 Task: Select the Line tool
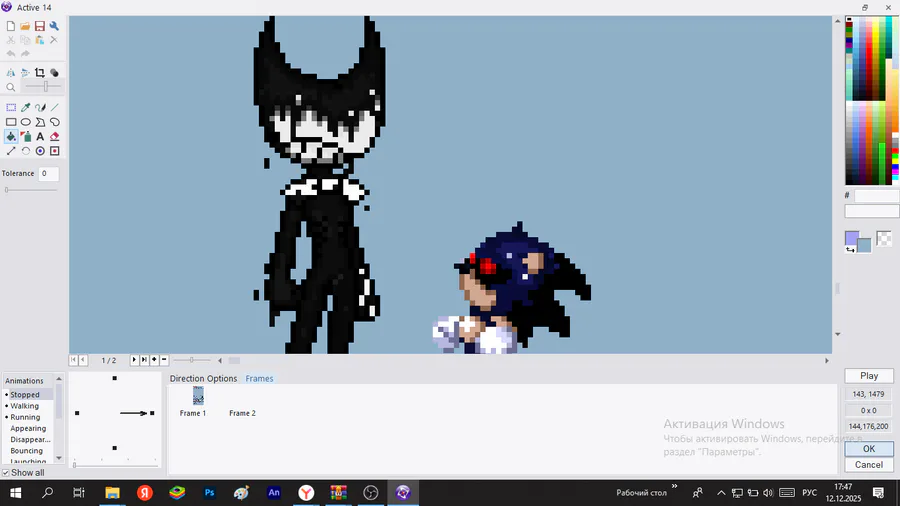tap(55, 107)
